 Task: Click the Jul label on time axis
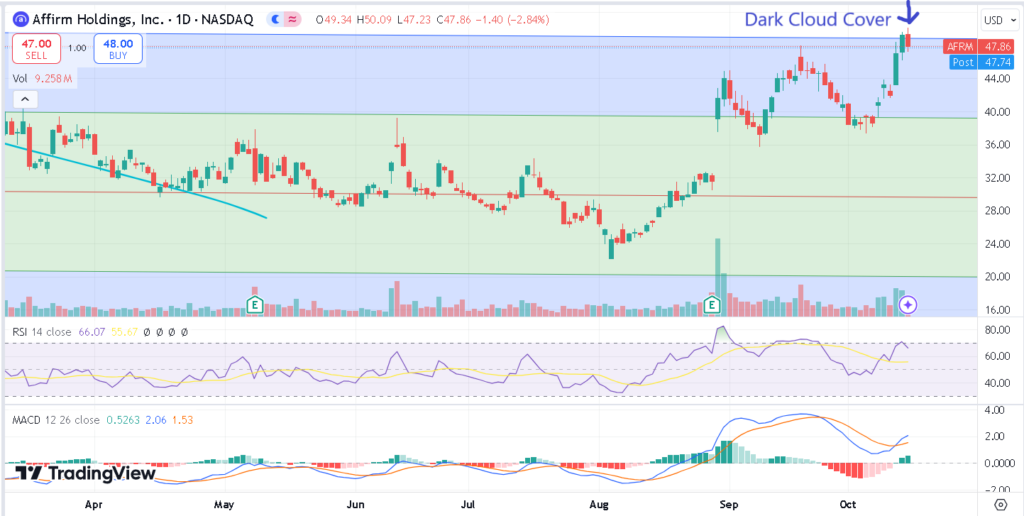[468, 504]
